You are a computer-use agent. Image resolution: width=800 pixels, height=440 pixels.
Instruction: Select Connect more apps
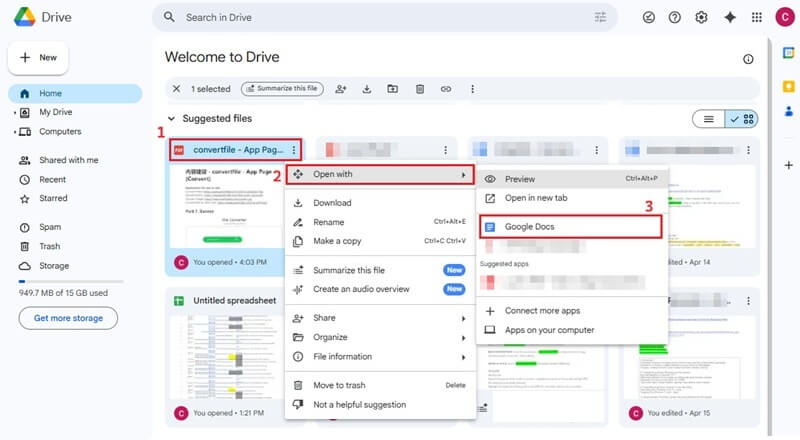click(572, 311)
